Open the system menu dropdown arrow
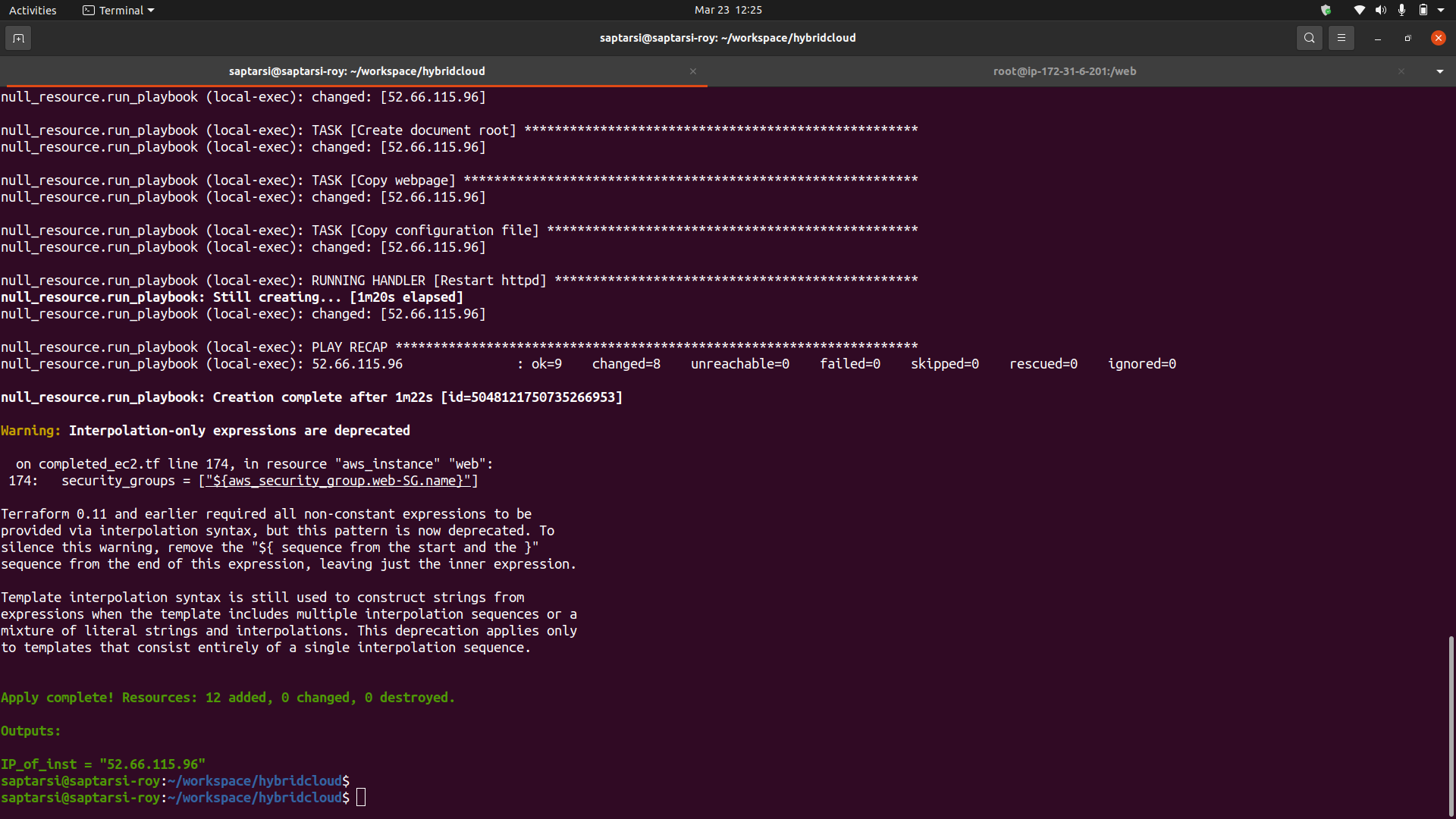Image resolution: width=1456 pixels, height=819 pixels. click(x=1441, y=10)
